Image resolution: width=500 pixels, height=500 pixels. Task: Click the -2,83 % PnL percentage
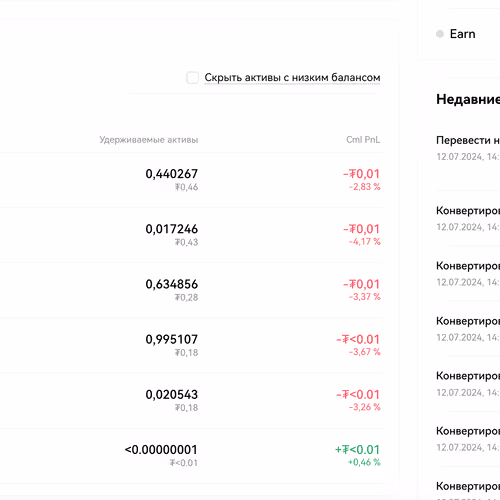365,187
